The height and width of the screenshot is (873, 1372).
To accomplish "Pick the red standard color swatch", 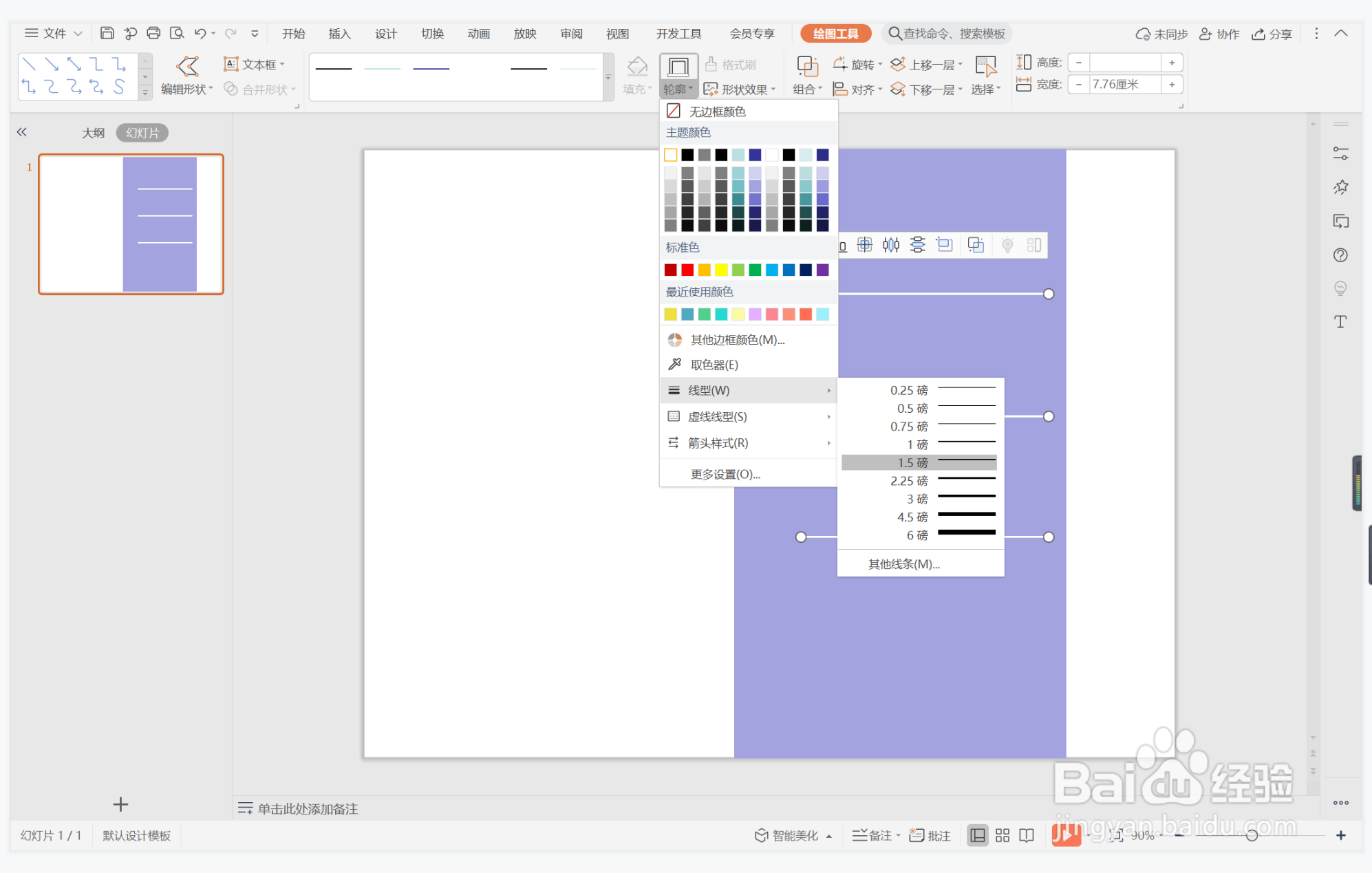I will coord(687,270).
